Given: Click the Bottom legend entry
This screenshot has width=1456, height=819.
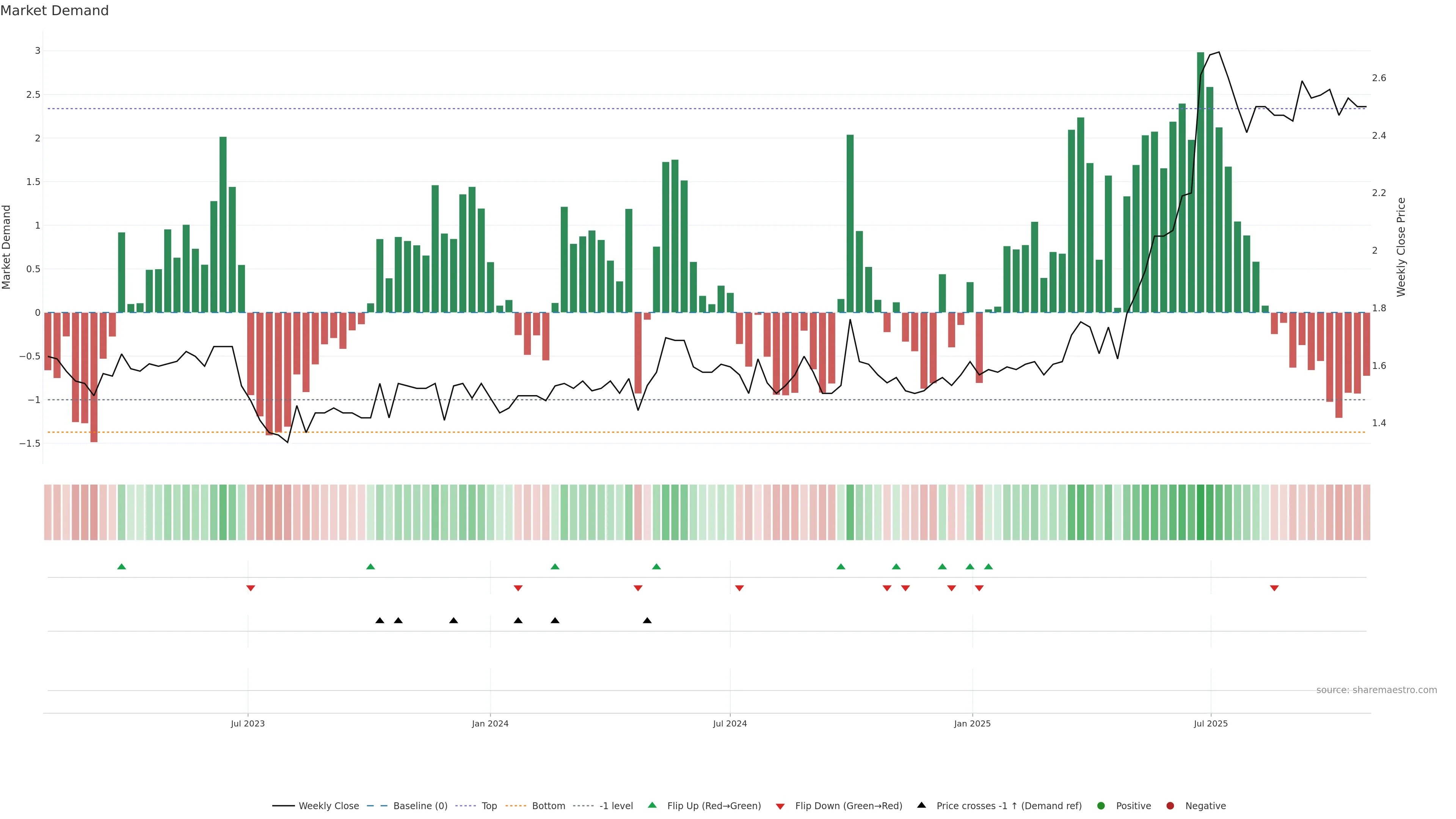Looking at the screenshot, I should (x=548, y=805).
